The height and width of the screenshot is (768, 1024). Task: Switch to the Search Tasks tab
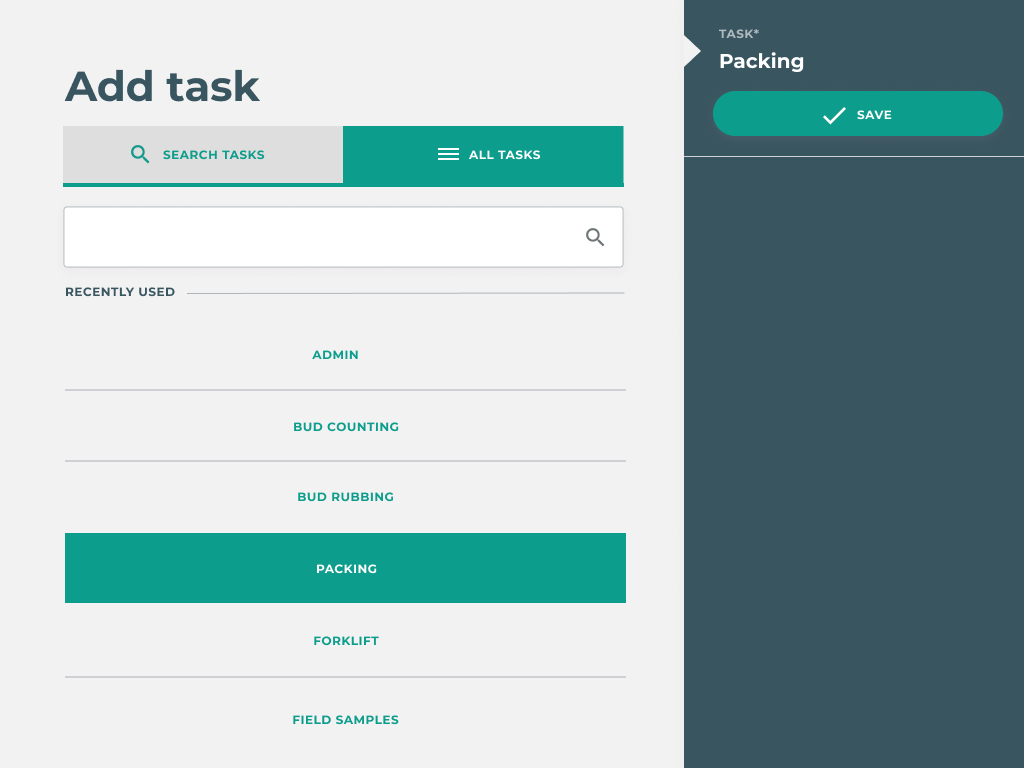pyautogui.click(x=203, y=155)
